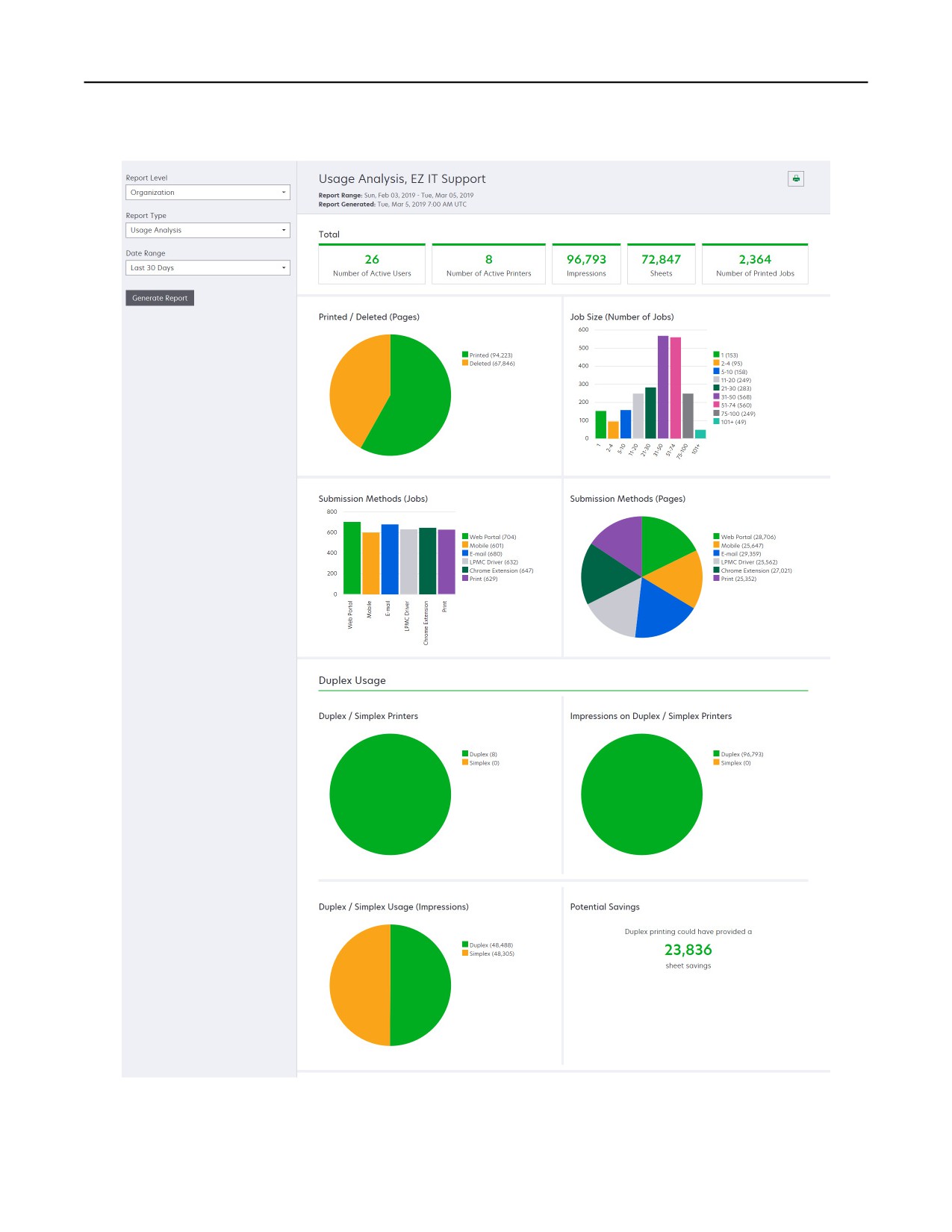Click the E-mail legend blue swatch in Pages
This screenshot has height=1232, width=952.
point(717,553)
